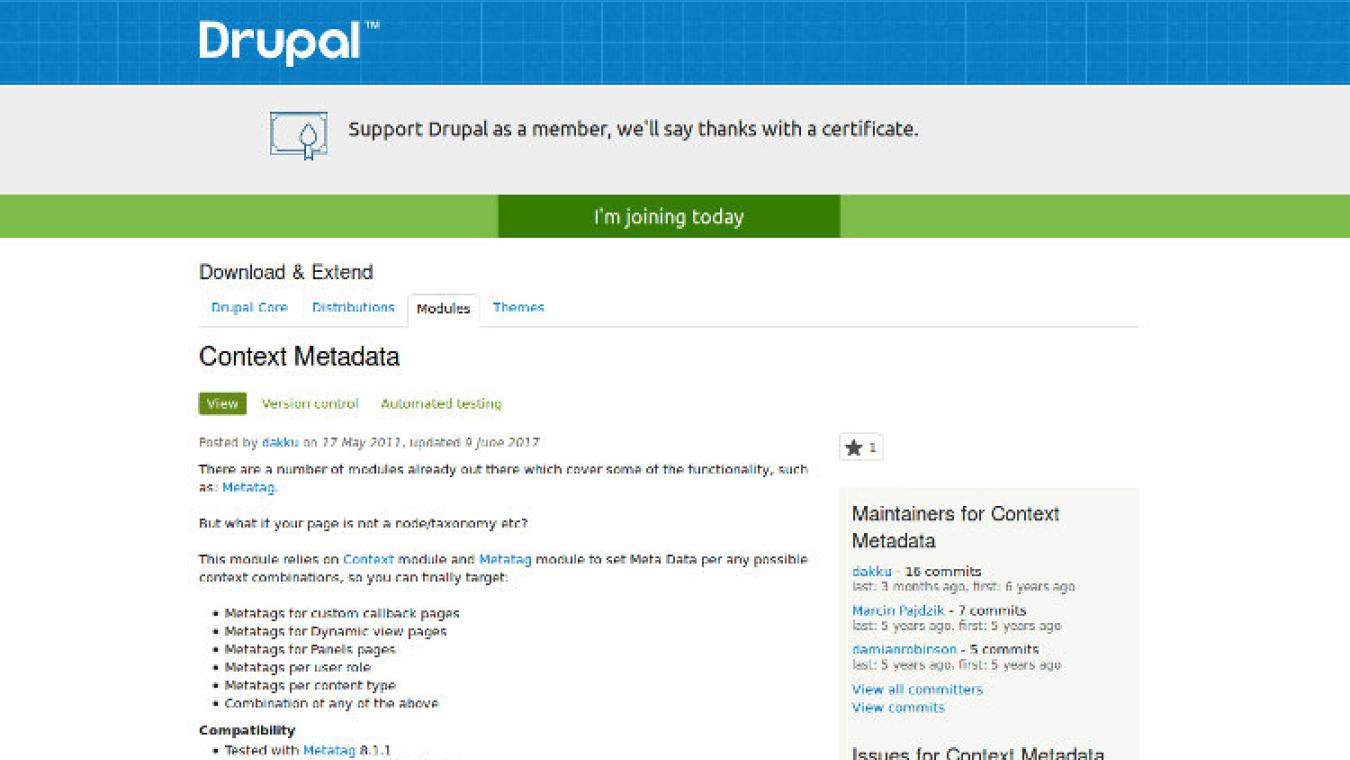Switch to the Modules tab
This screenshot has height=760, width=1350.
(x=443, y=309)
